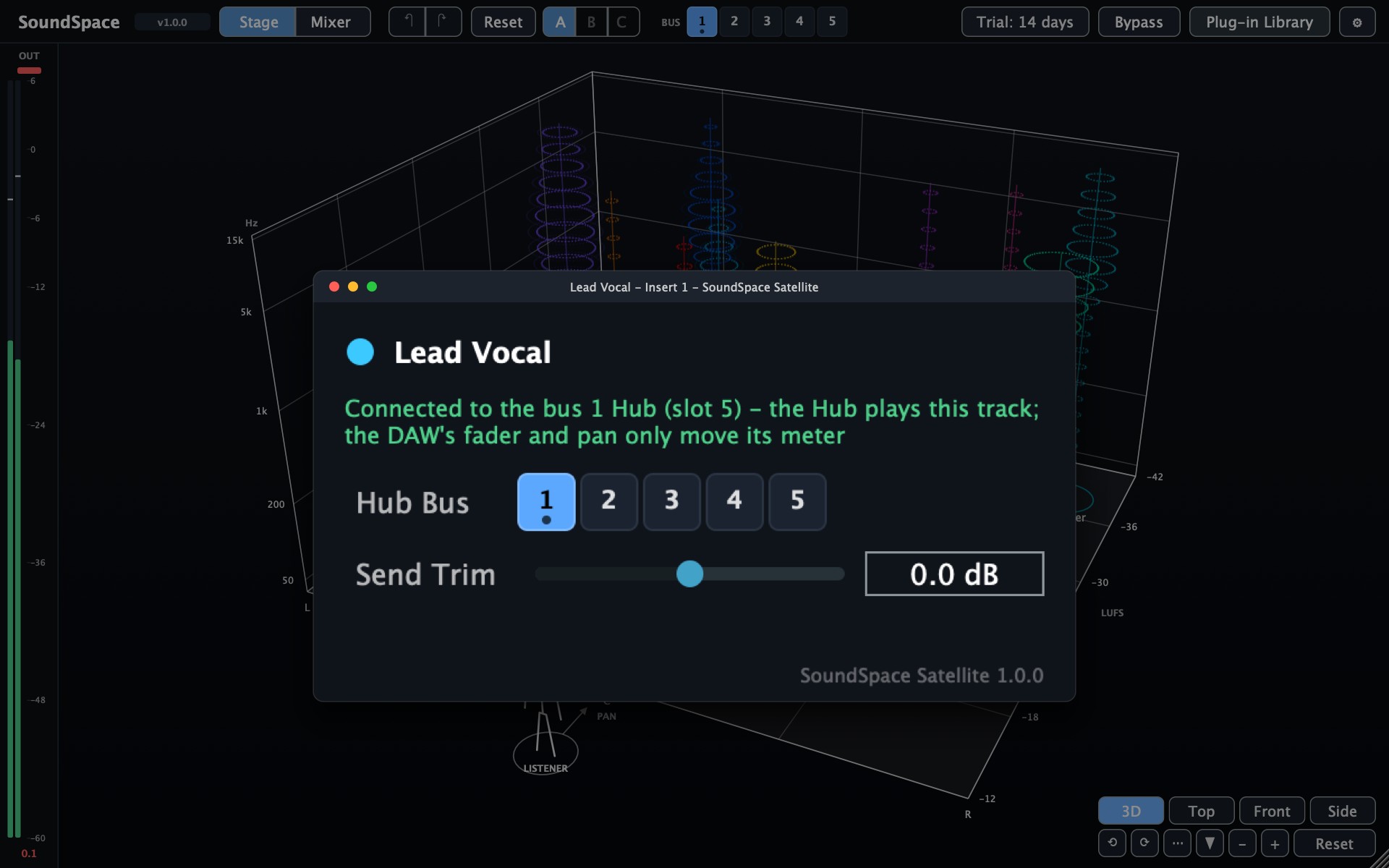Click the downward triangle view button

click(x=1210, y=843)
